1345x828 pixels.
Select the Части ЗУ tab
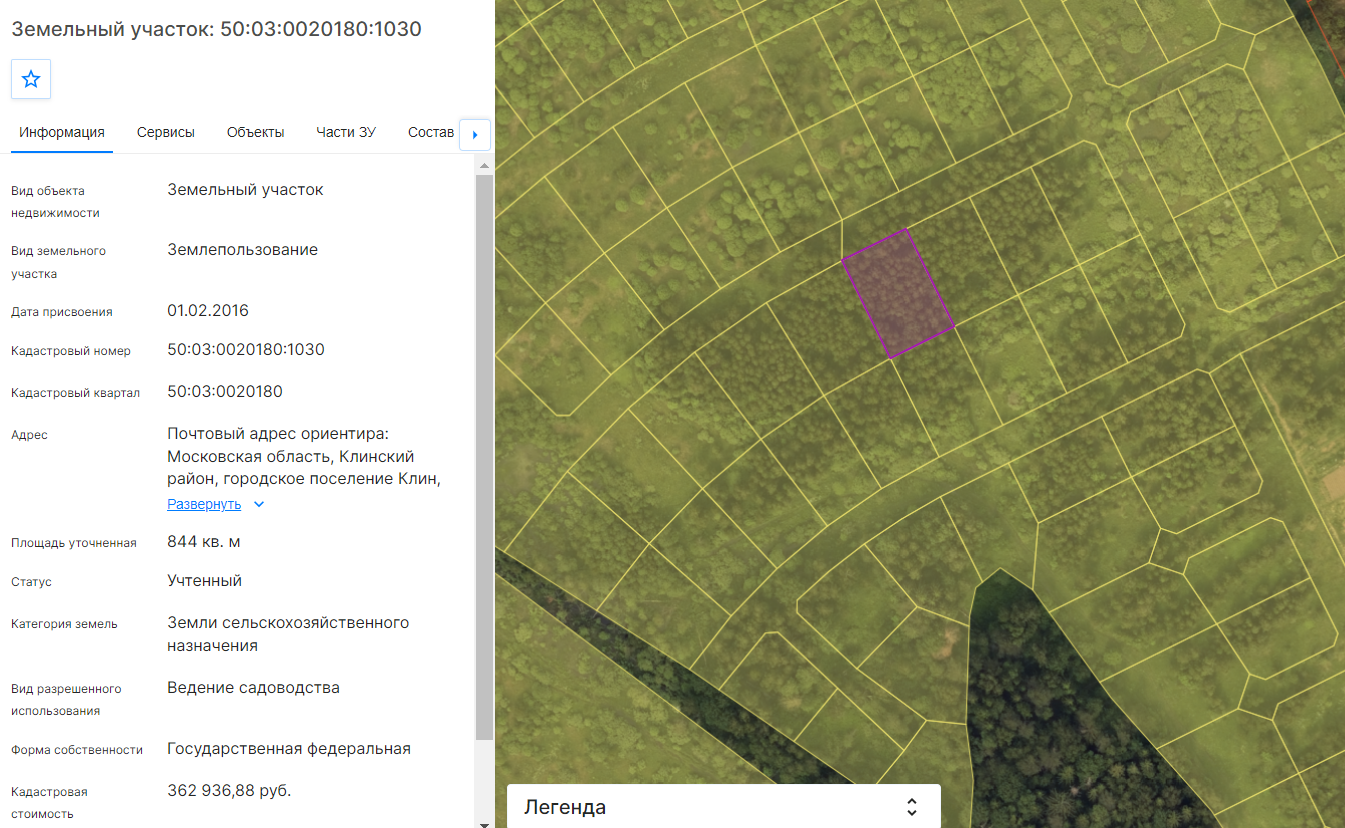(346, 132)
